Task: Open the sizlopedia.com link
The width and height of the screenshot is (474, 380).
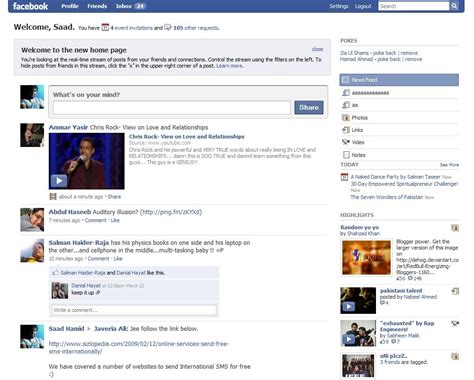Action: click(x=139, y=347)
